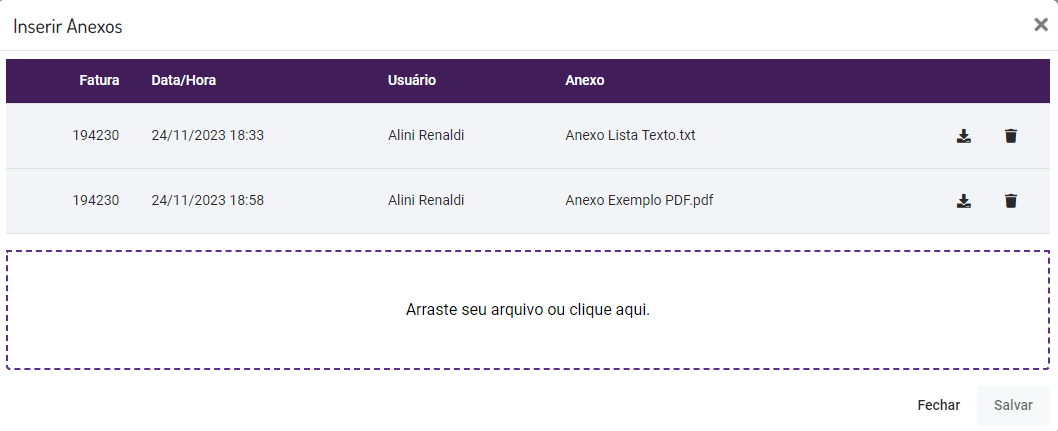Delete the Anexo Exemplo PDF.pdf attachment
This screenshot has height=431, width=1058.
pos(1010,201)
